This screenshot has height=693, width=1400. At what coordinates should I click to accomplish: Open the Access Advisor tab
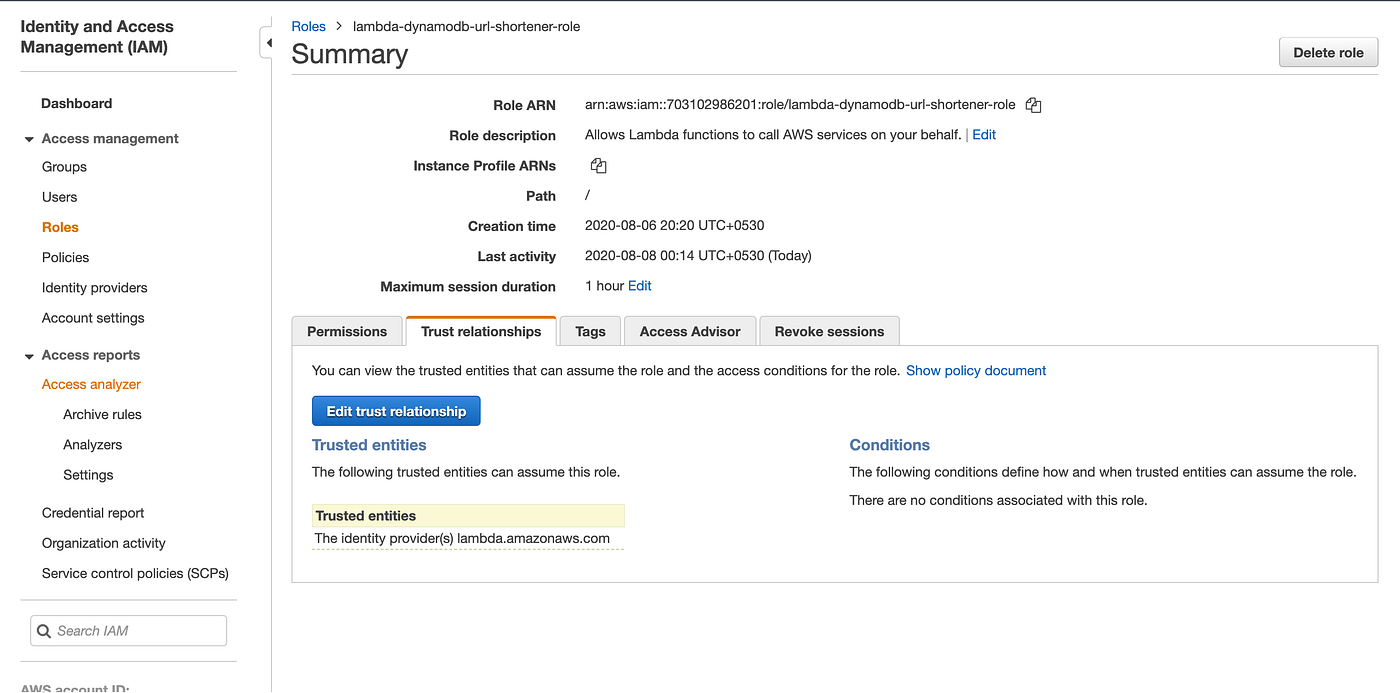[x=690, y=330]
